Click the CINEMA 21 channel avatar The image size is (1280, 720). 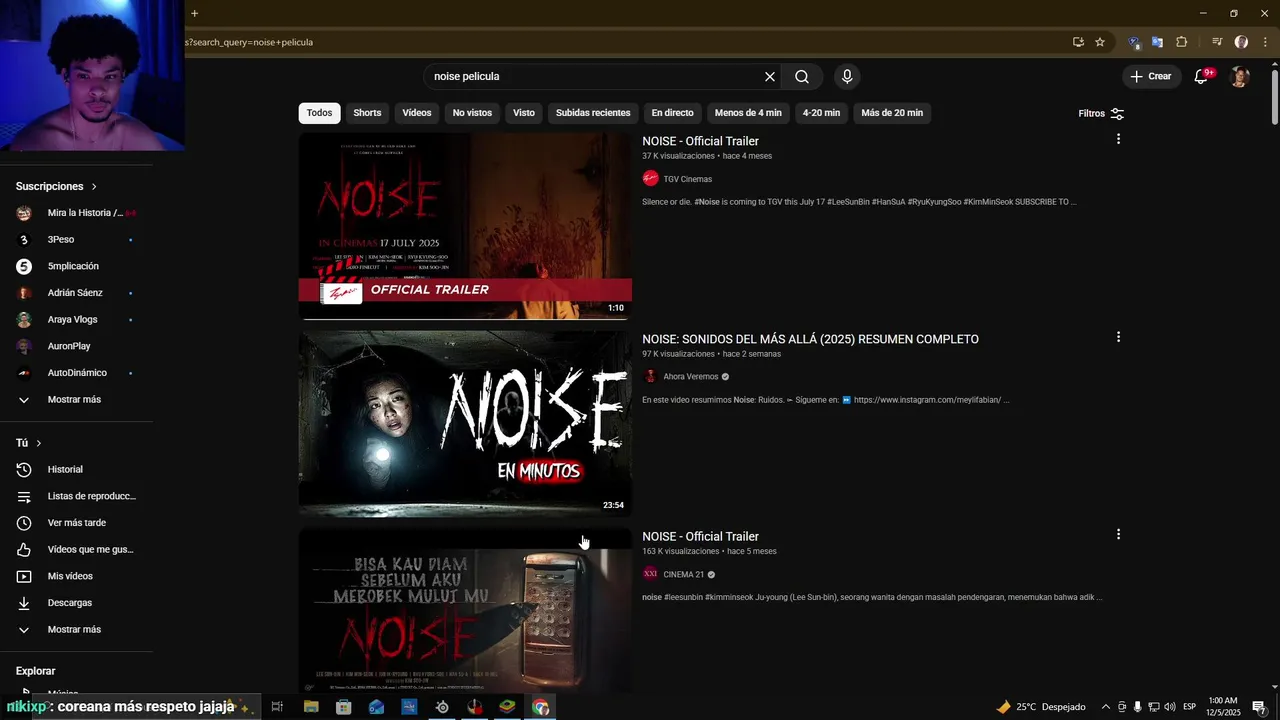point(651,574)
